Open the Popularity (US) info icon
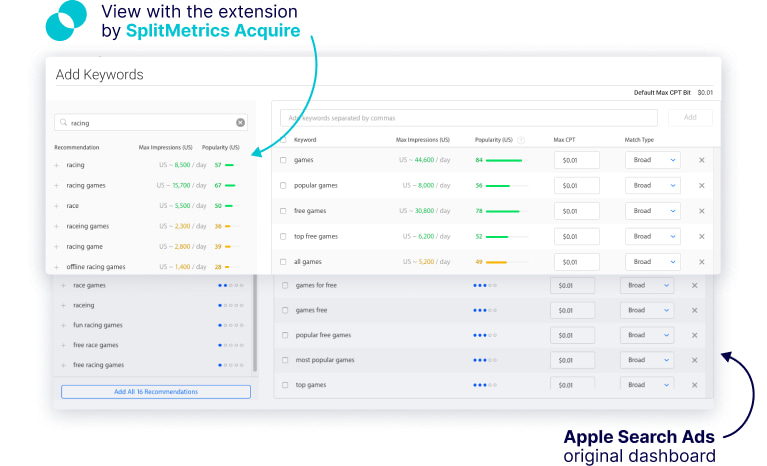This screenshot has width=767, height=466. [521, 140]
